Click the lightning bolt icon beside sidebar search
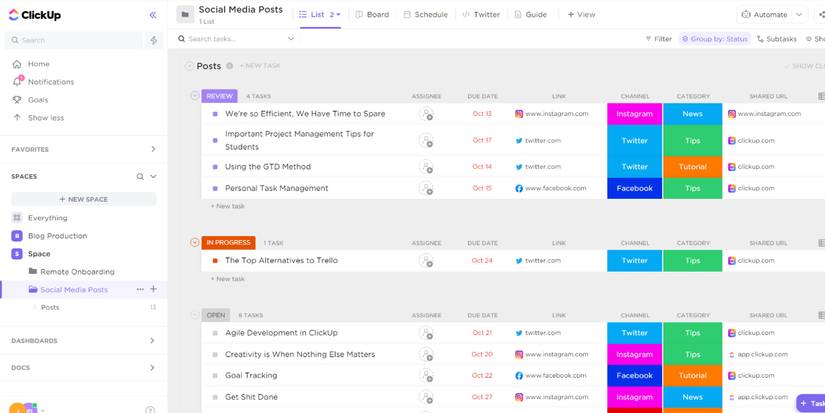Image resolution: width=825 pixels, height=413 pixels. point(154,41)
